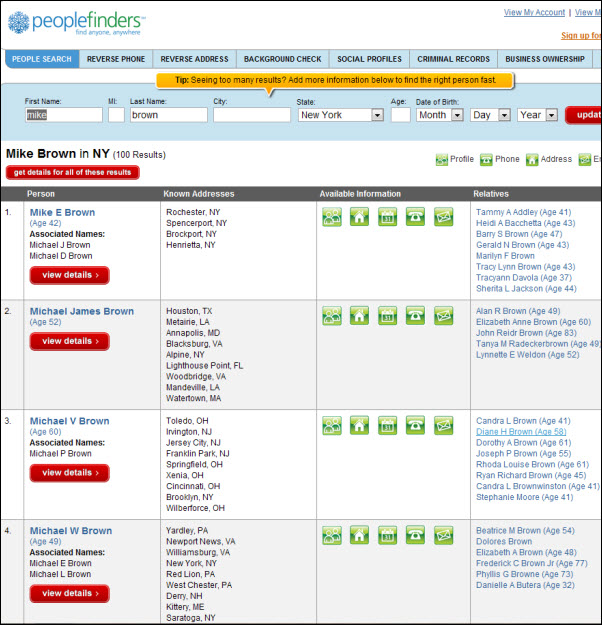602x625 pixels.
Task: Select phone icon for Michael James Brown
Action: coord(415,316)
